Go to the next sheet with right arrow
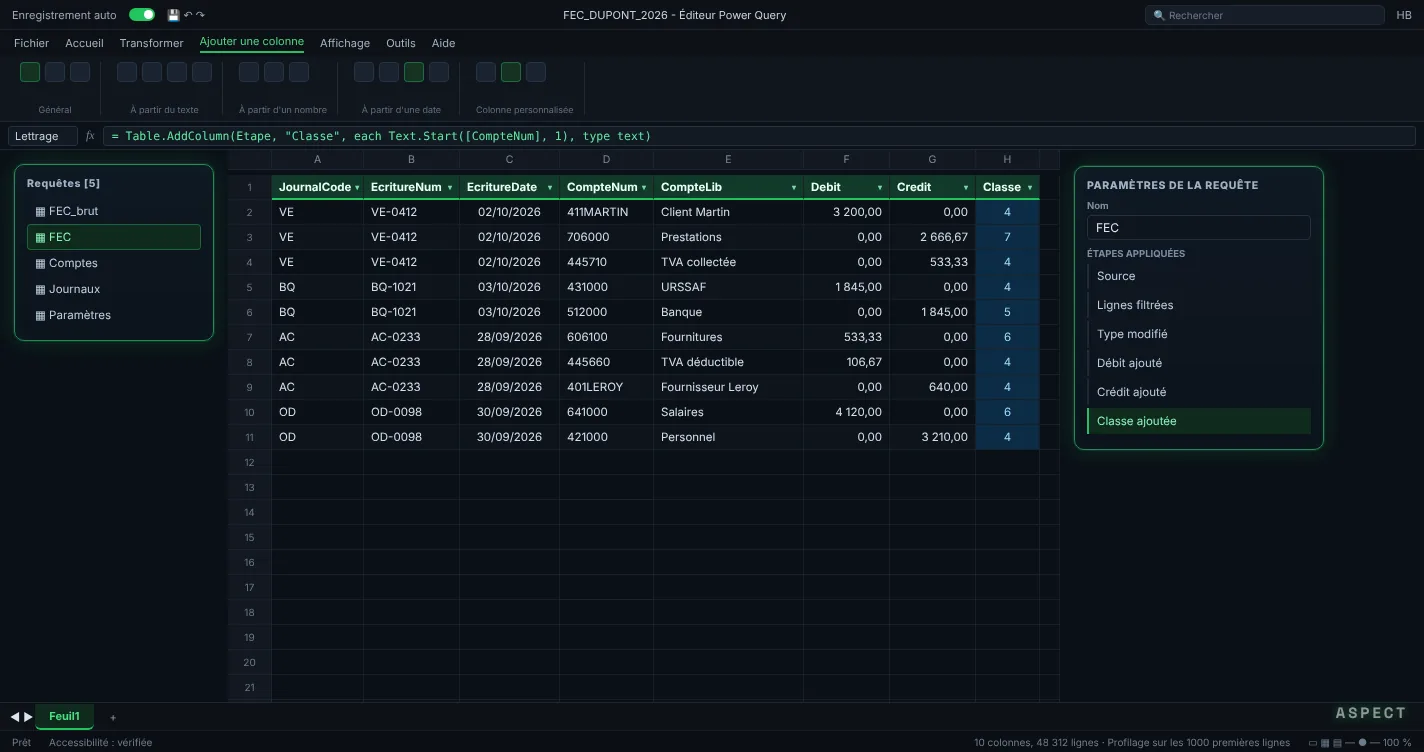This screenshot has height=752, width=1424. [x=28, y=717]
